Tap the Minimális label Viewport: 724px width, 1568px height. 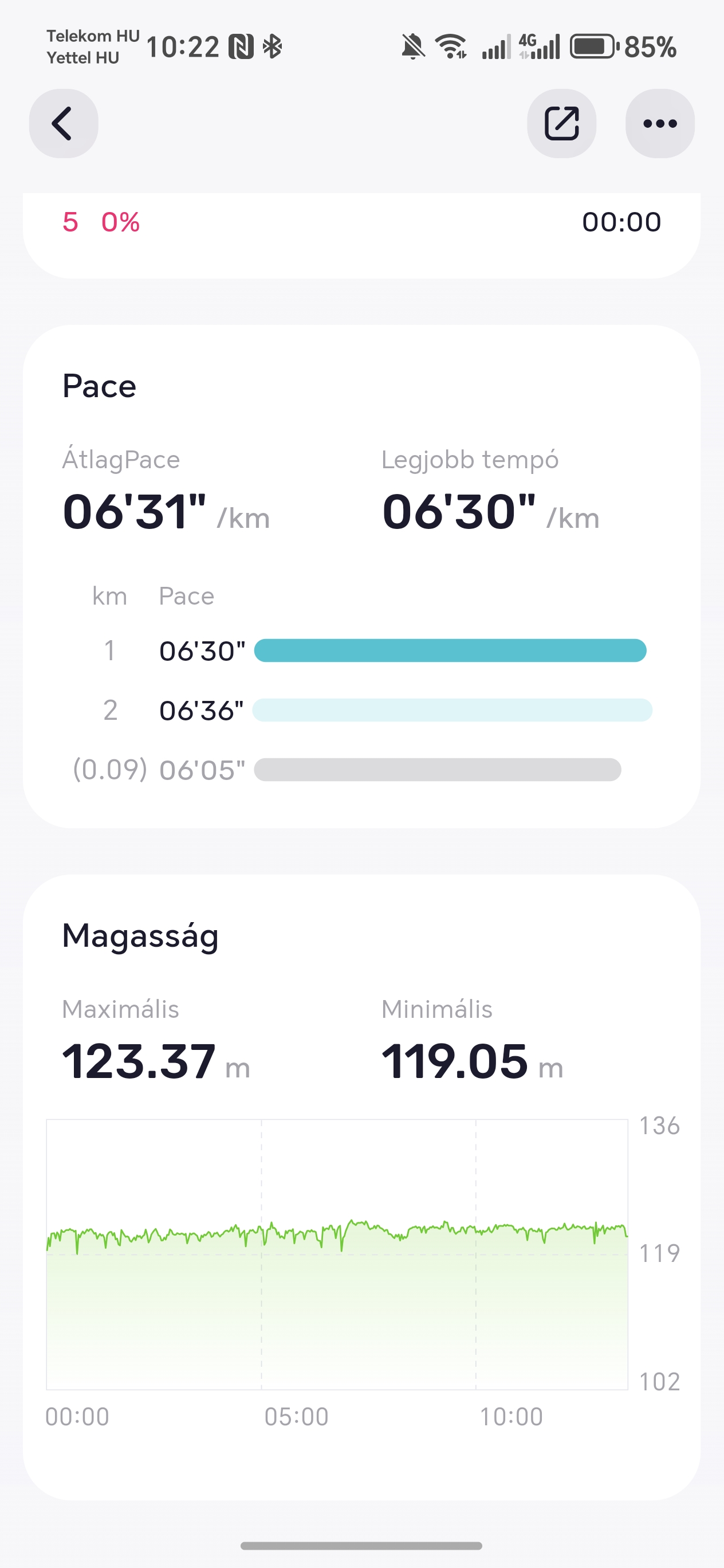coord(437,1009)
